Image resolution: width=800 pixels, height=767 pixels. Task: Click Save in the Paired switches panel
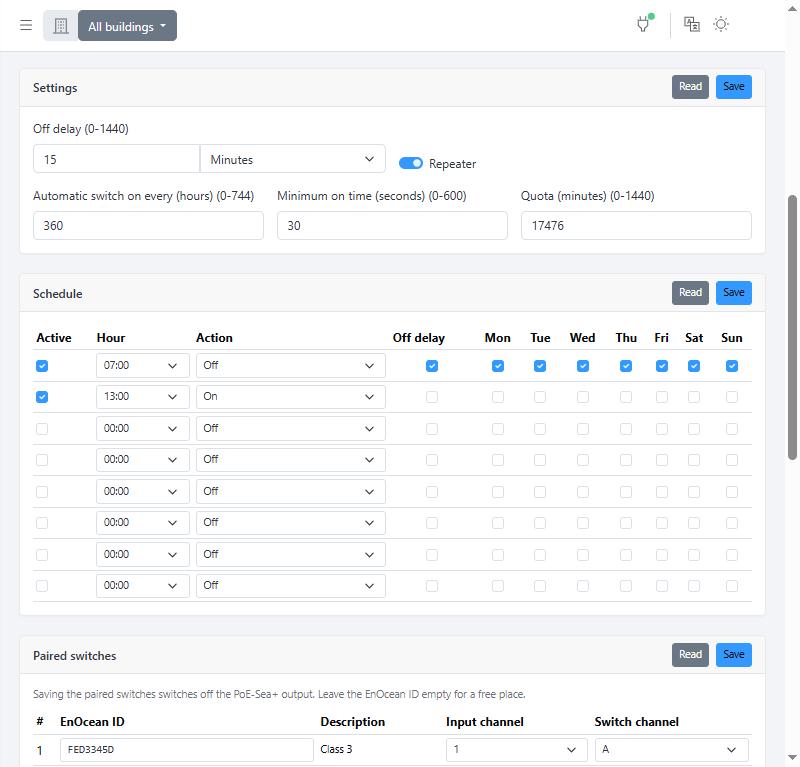click(x=733, y=655)
